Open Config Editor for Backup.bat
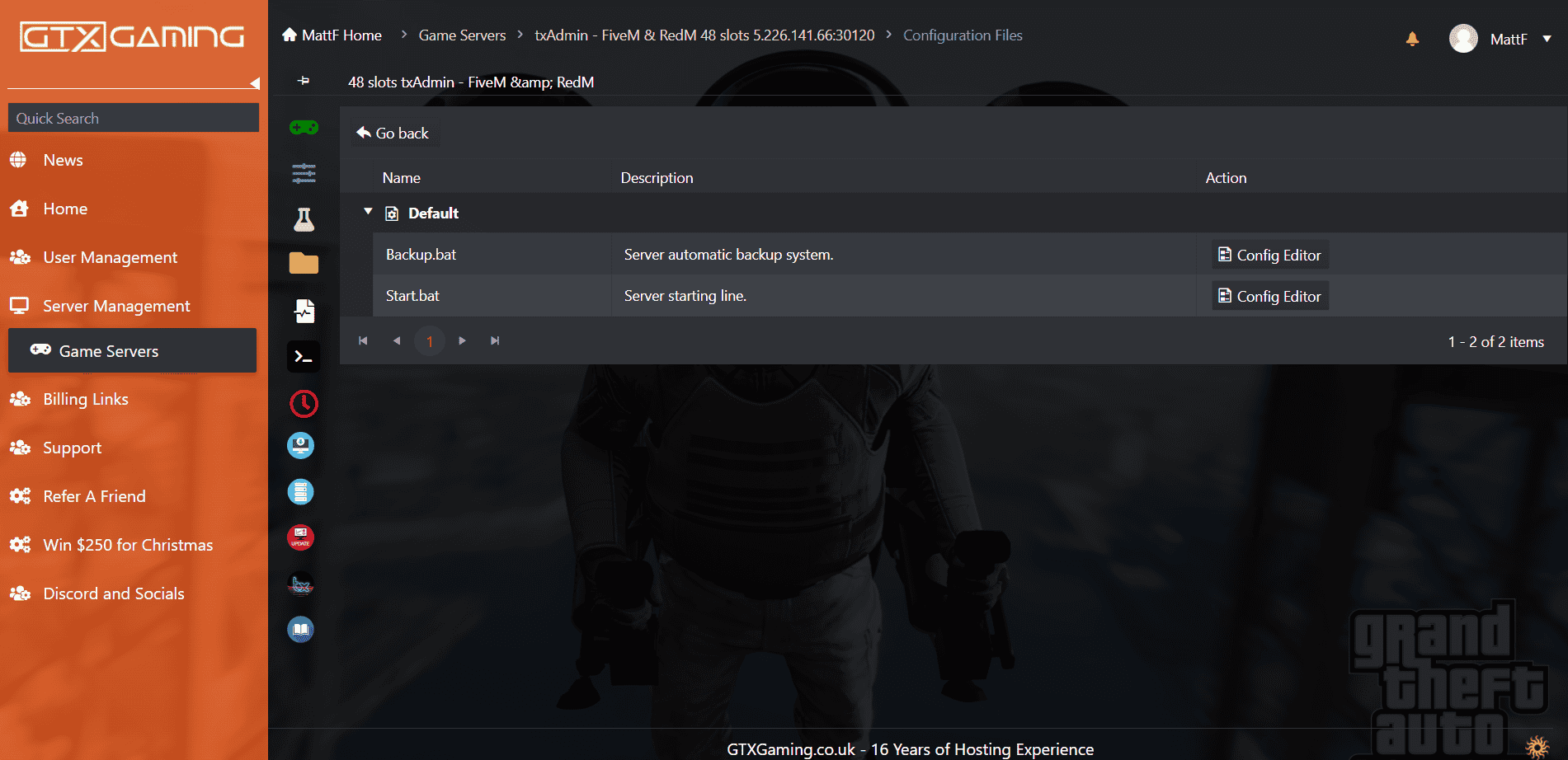 1270,256
